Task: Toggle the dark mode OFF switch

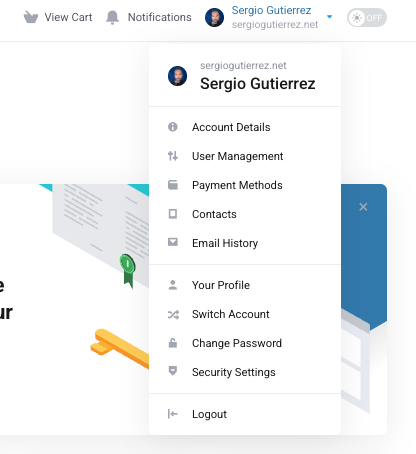Action: tap(367, 18)
